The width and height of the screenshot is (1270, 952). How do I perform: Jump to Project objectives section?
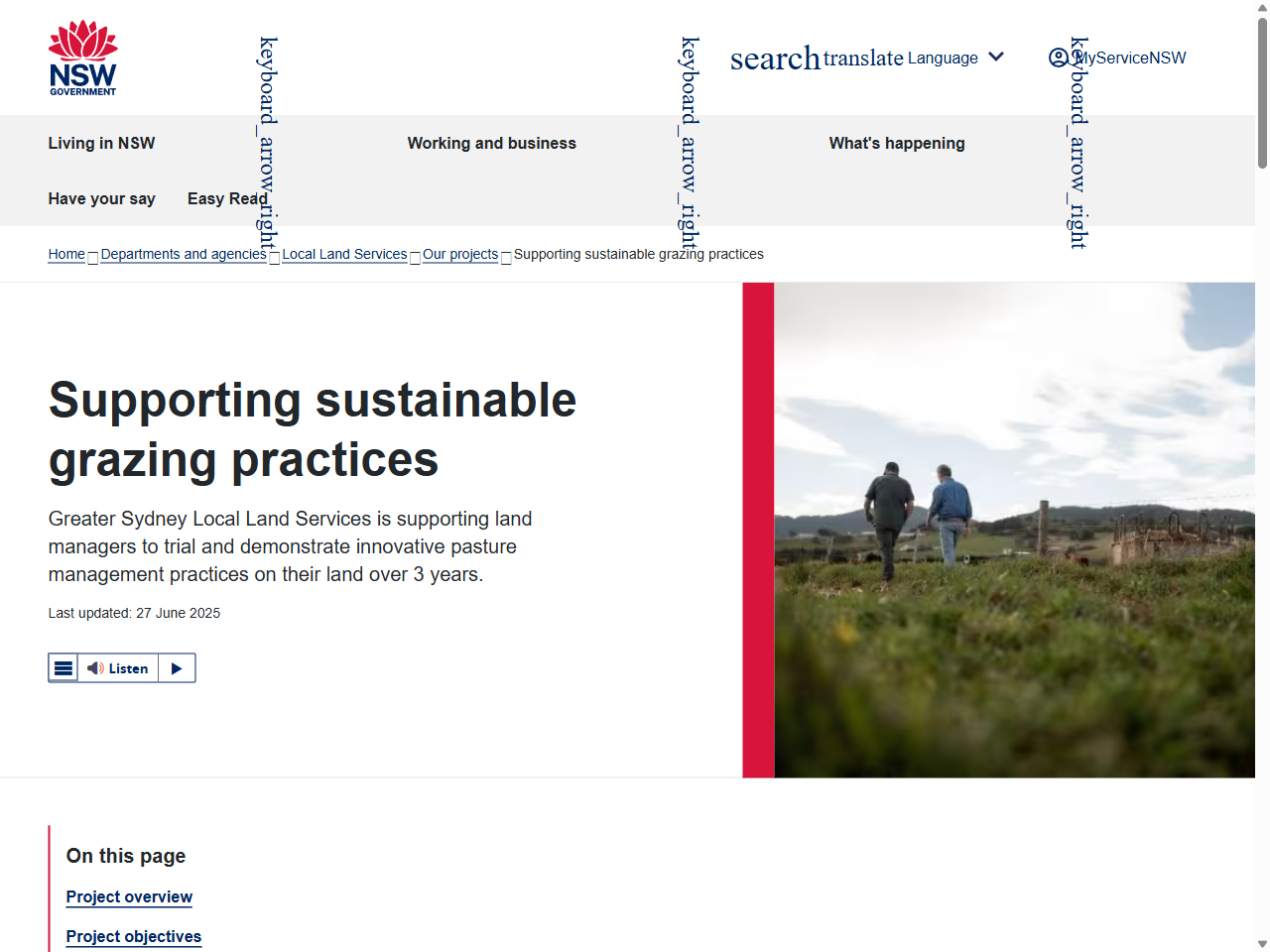coord(134,936)
